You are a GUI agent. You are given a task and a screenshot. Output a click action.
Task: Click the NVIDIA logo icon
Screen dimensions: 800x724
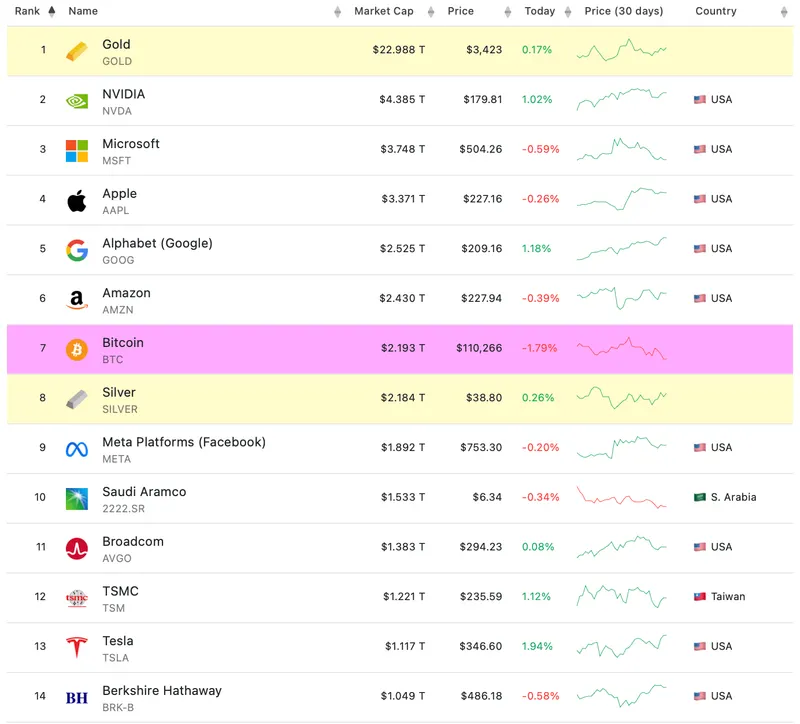point(77,101)
